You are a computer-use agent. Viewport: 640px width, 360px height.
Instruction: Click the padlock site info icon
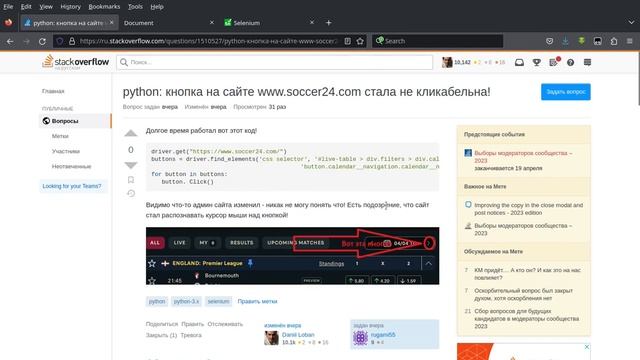coord(72,41)
